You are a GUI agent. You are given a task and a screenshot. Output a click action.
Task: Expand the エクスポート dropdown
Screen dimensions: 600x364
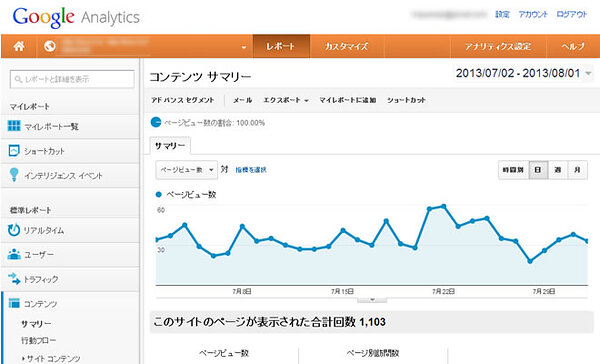coord(285,100)
